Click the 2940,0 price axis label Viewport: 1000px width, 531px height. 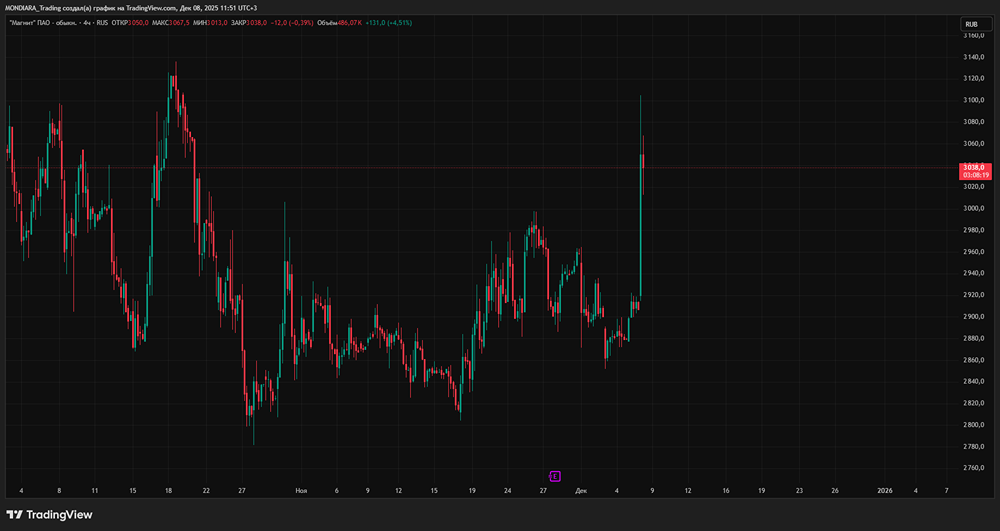point(975,273)
